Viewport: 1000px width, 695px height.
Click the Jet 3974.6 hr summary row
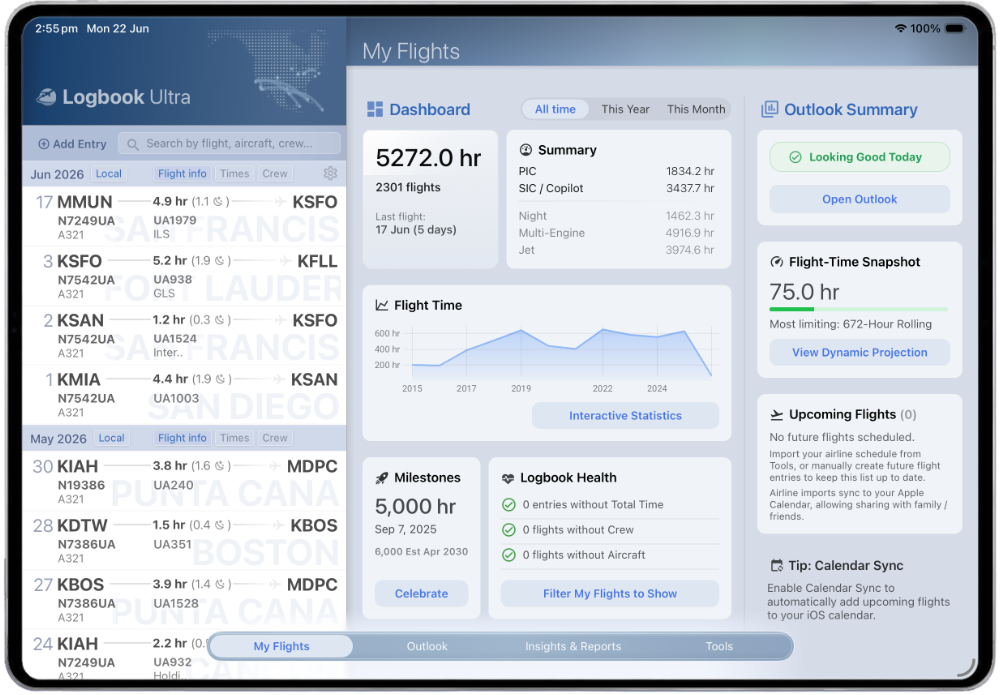[x=616, y=251]
